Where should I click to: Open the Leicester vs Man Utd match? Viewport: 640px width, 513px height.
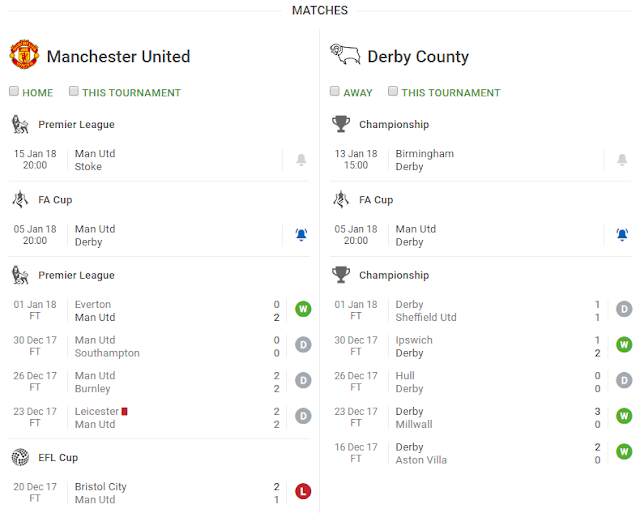point(96,418)
